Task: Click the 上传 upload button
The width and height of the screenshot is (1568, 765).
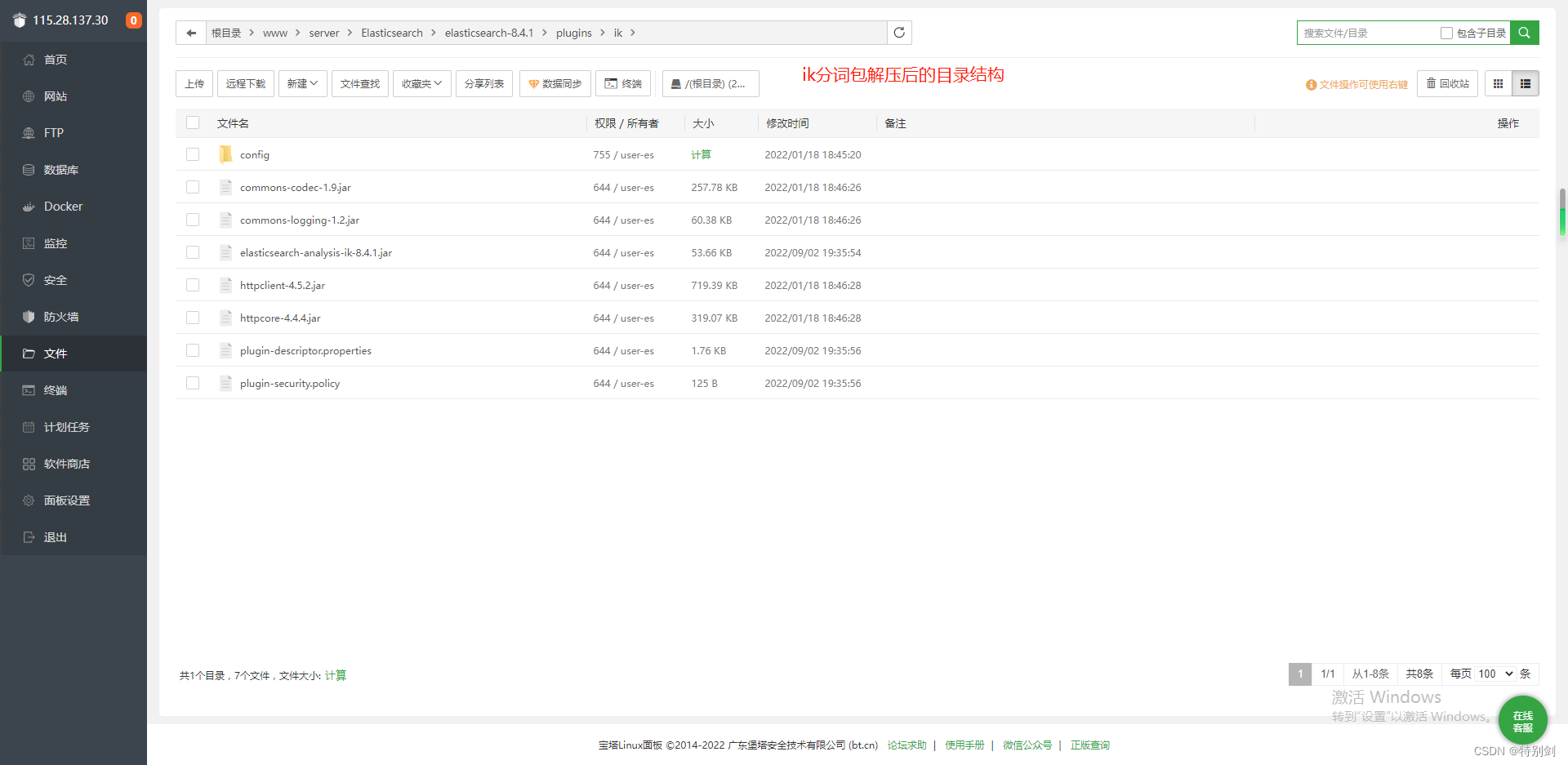Action: (194, 83)
